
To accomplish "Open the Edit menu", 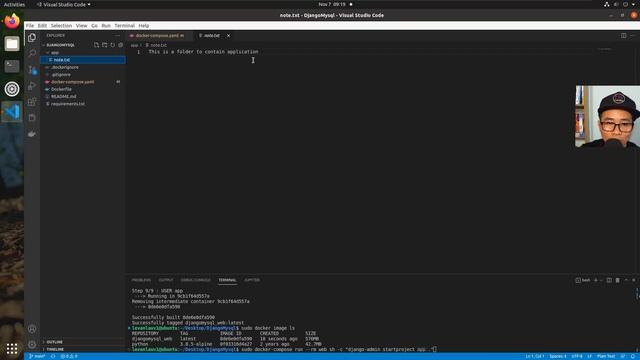I will (x=42, y=25).
